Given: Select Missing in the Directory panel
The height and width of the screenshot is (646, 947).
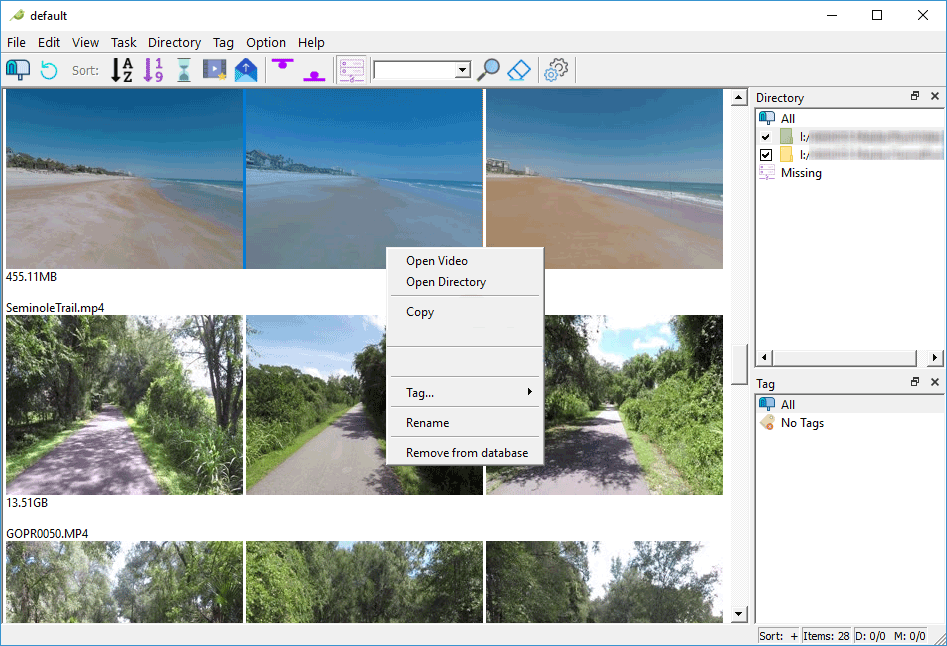Looking at the screenshot, I should (x=801, y=173).
